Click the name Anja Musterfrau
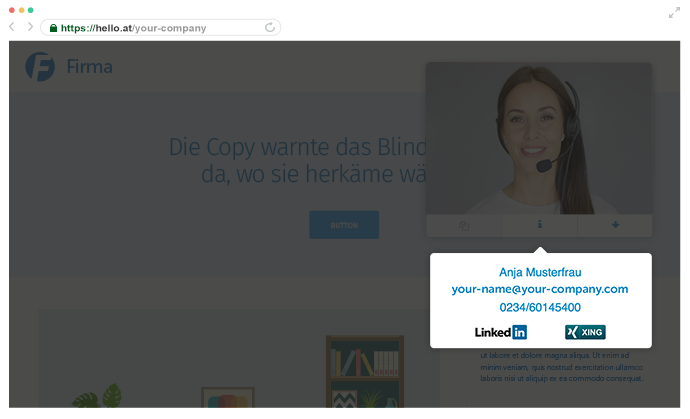The width and height of the screenshot is (690, 419). pyautogui.click(x=540, y=272)
